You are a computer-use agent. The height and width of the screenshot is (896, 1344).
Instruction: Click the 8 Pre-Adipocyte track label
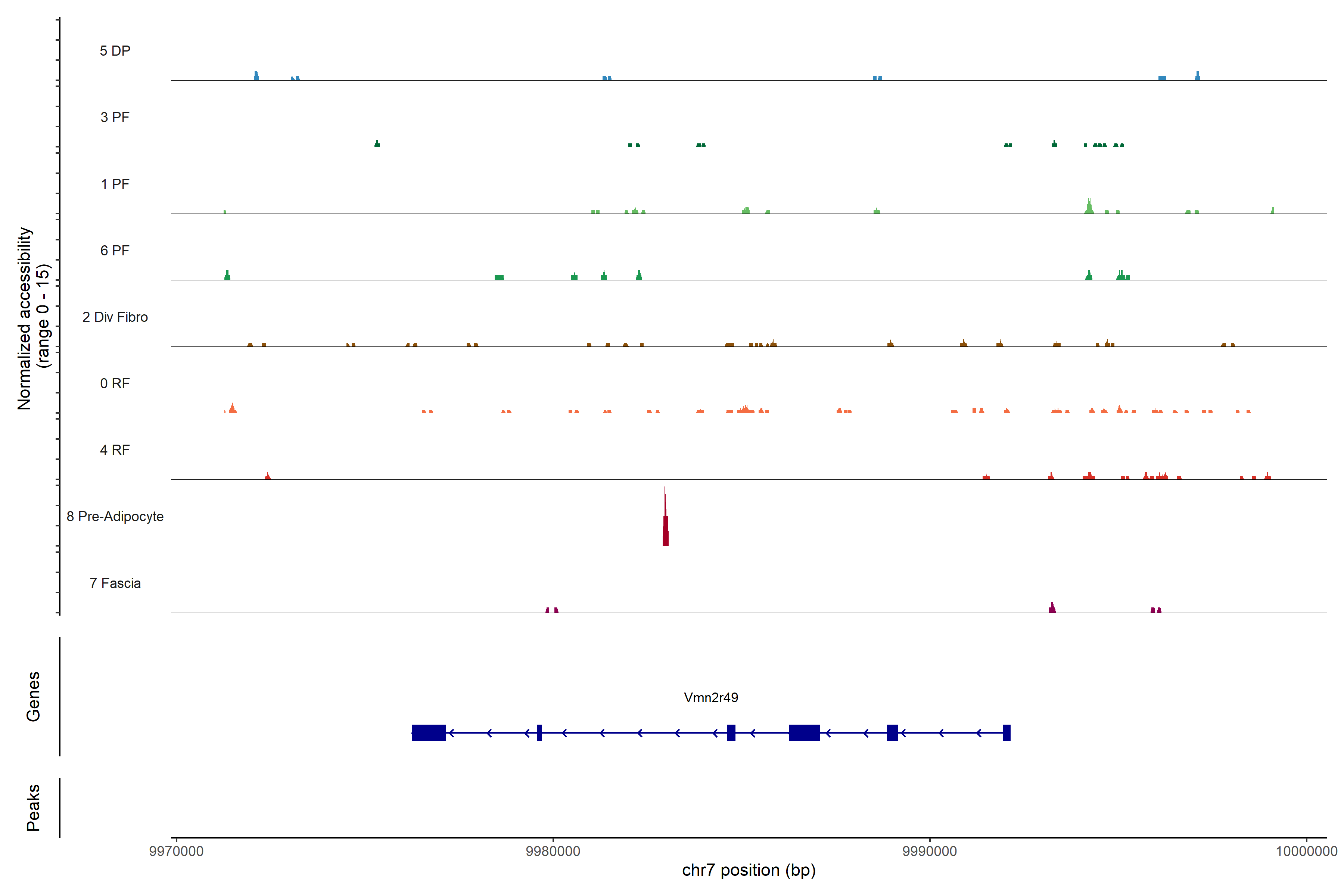coord(115,517)
